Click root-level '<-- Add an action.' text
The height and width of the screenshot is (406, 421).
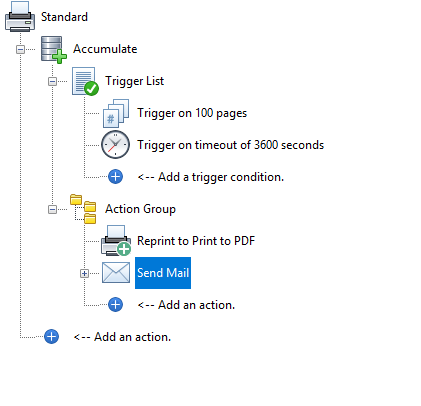pyautogui.click(x=122, y=337)
